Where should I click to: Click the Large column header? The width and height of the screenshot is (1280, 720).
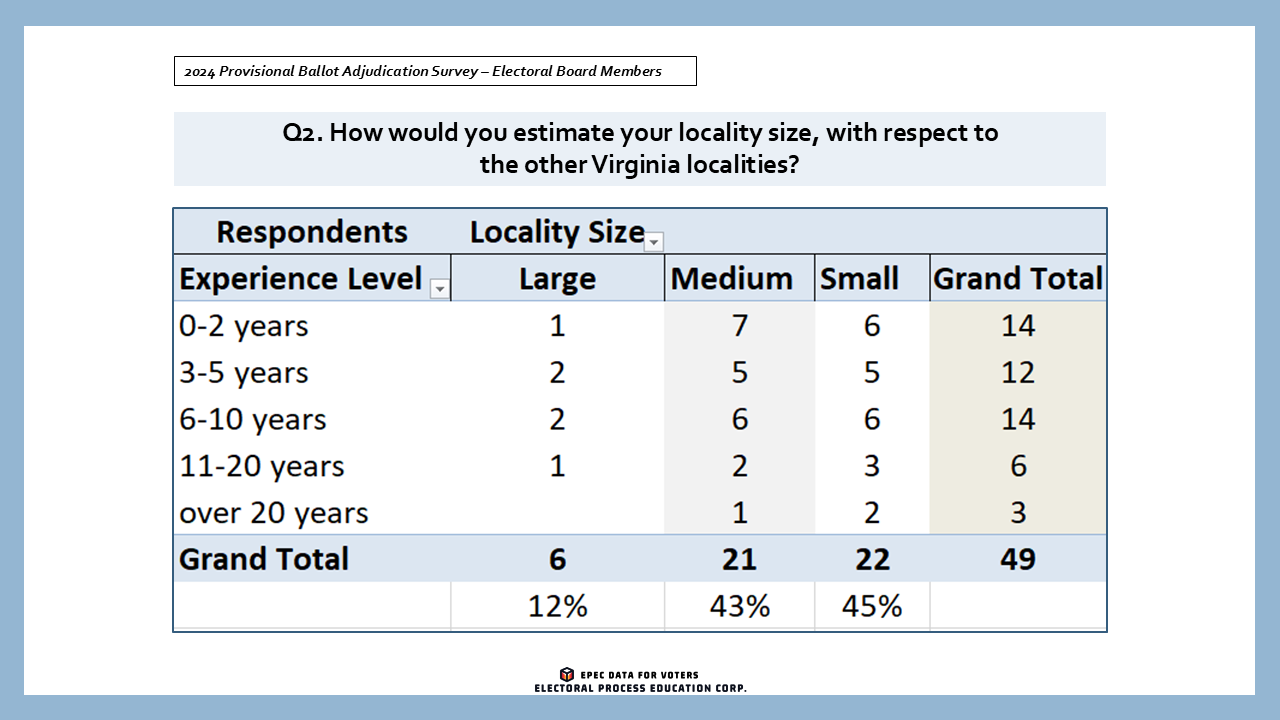(x=557, y=278)
